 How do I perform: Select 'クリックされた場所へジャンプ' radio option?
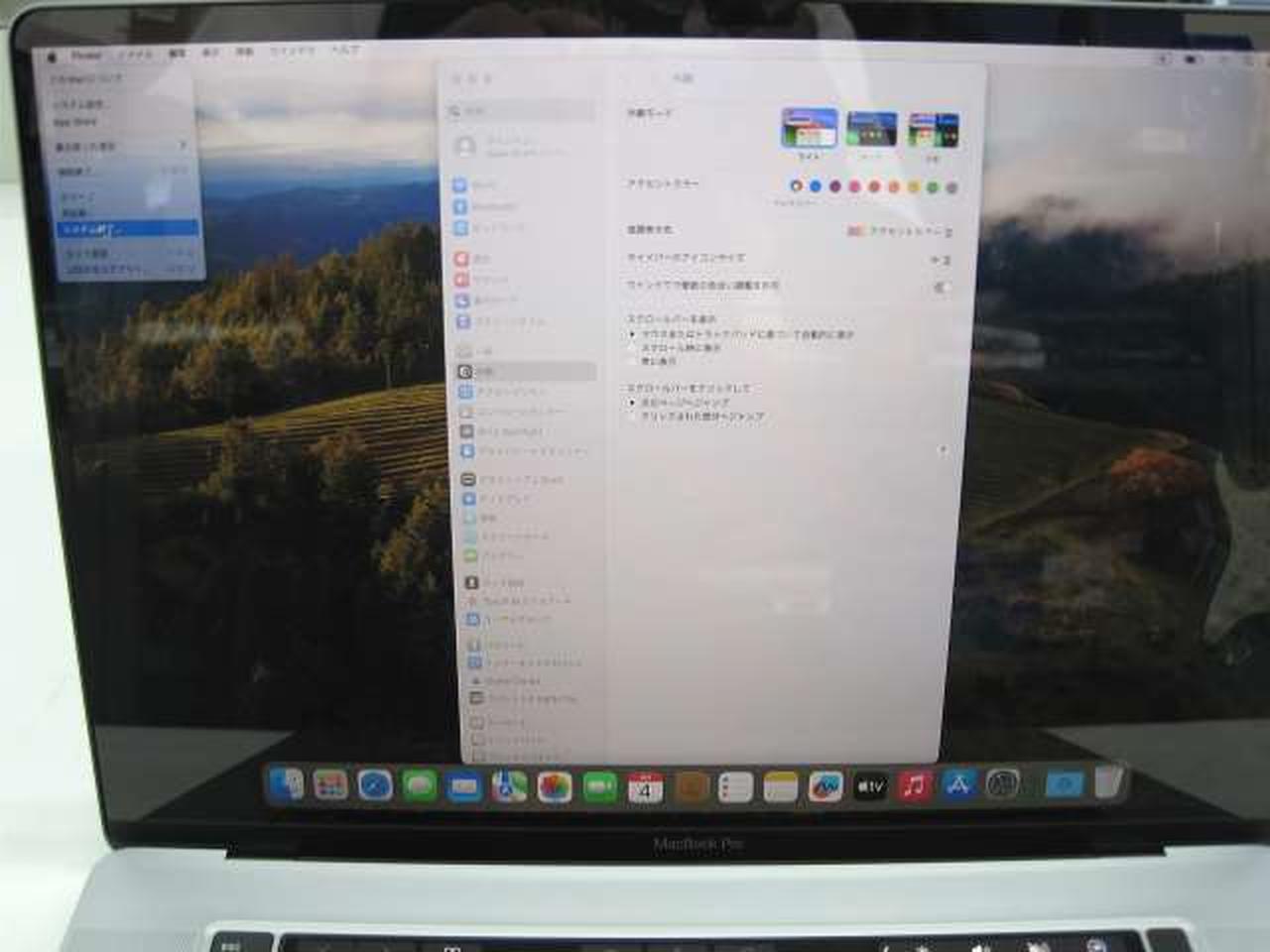pos(633,416)
